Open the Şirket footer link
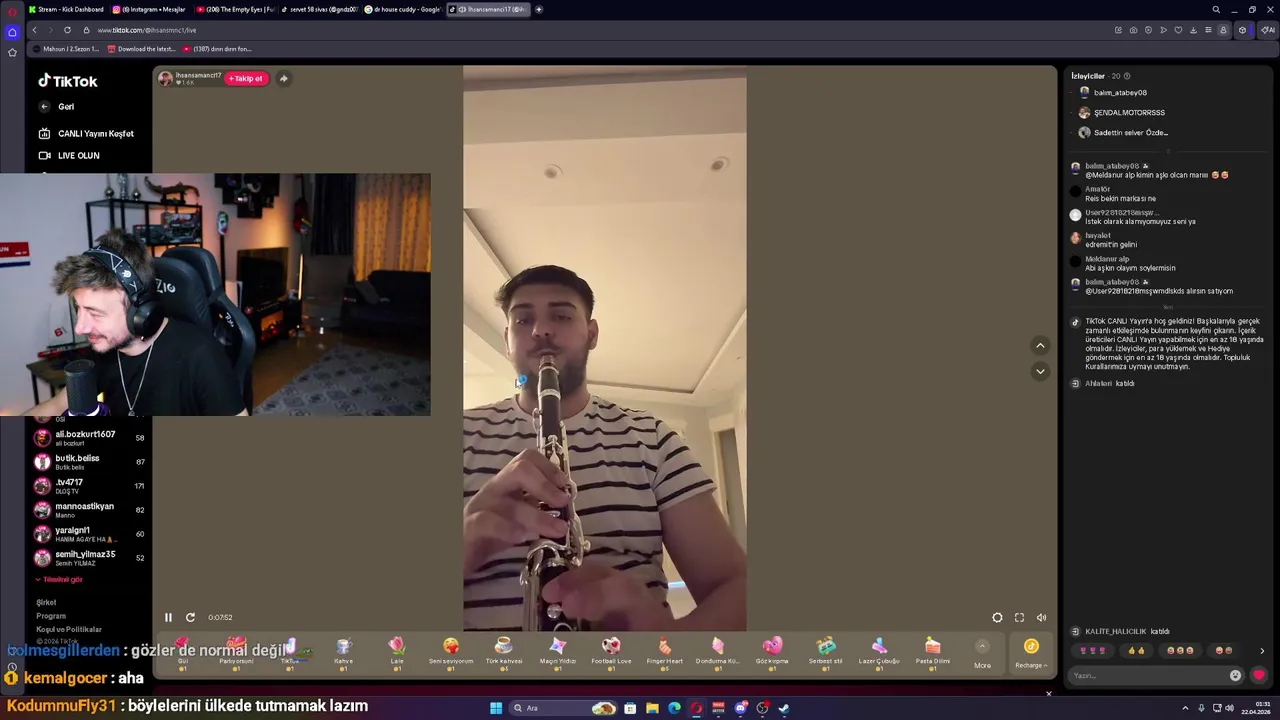The image size is (1280, 720). [46, 602]
